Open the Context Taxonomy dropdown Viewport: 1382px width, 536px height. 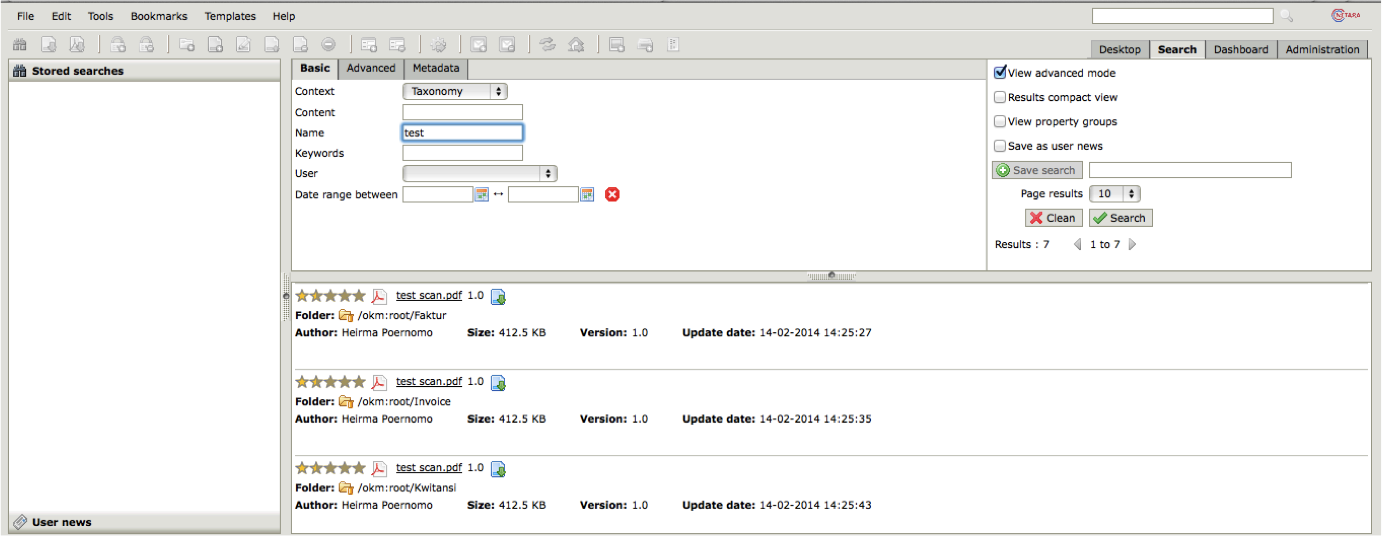[x=455, y=92]
